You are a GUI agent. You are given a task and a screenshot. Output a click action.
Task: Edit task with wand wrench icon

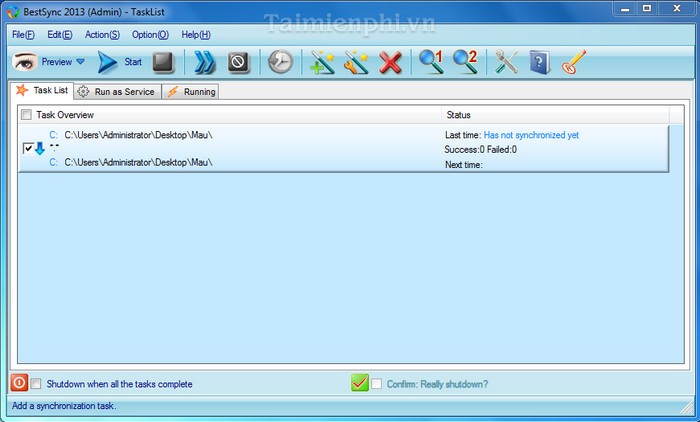click(x=356, y=62)
